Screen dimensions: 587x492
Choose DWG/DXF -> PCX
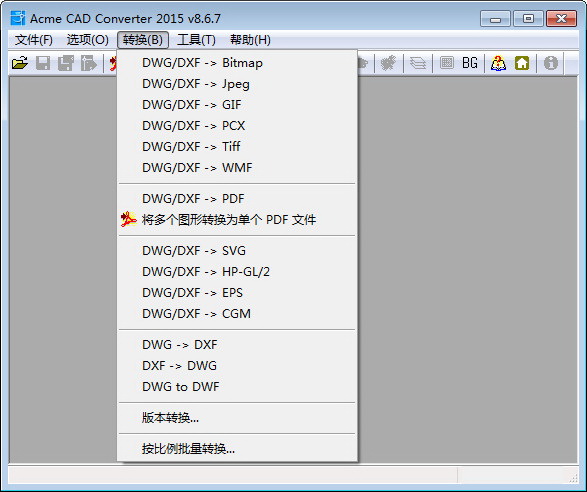tap(237, 126)
